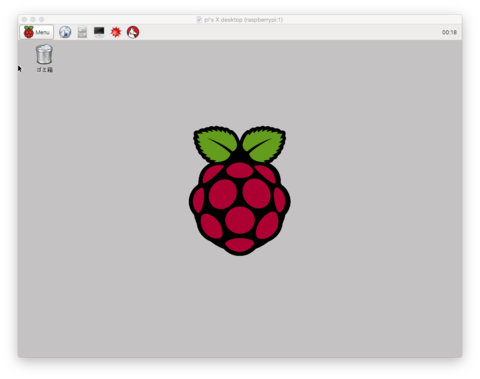Launch the web browser globe icon

pyautogui.click(x=65, y=32)
